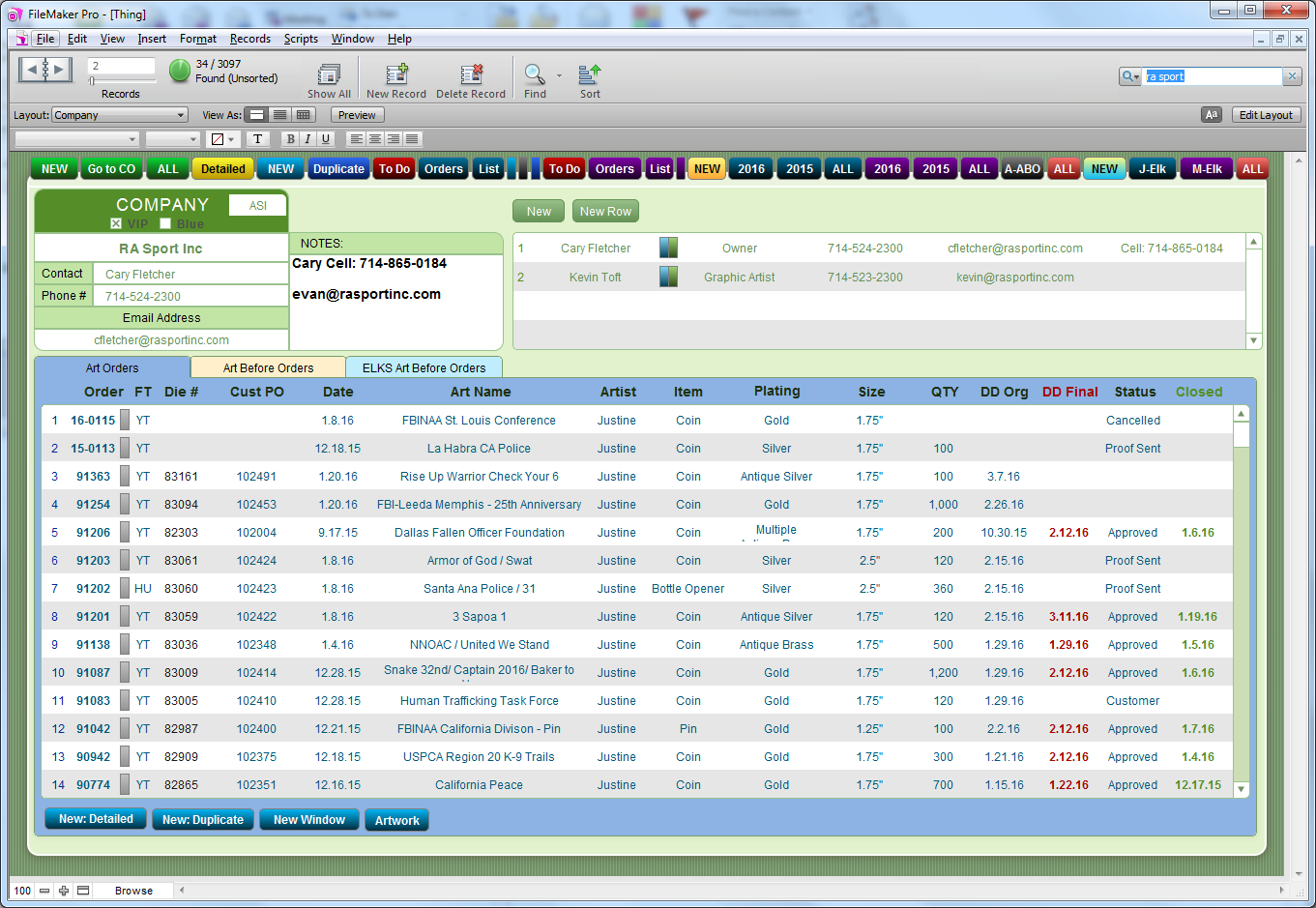Select Table view icon in View As
The image size is (1316, 908).
click(304, 115)
